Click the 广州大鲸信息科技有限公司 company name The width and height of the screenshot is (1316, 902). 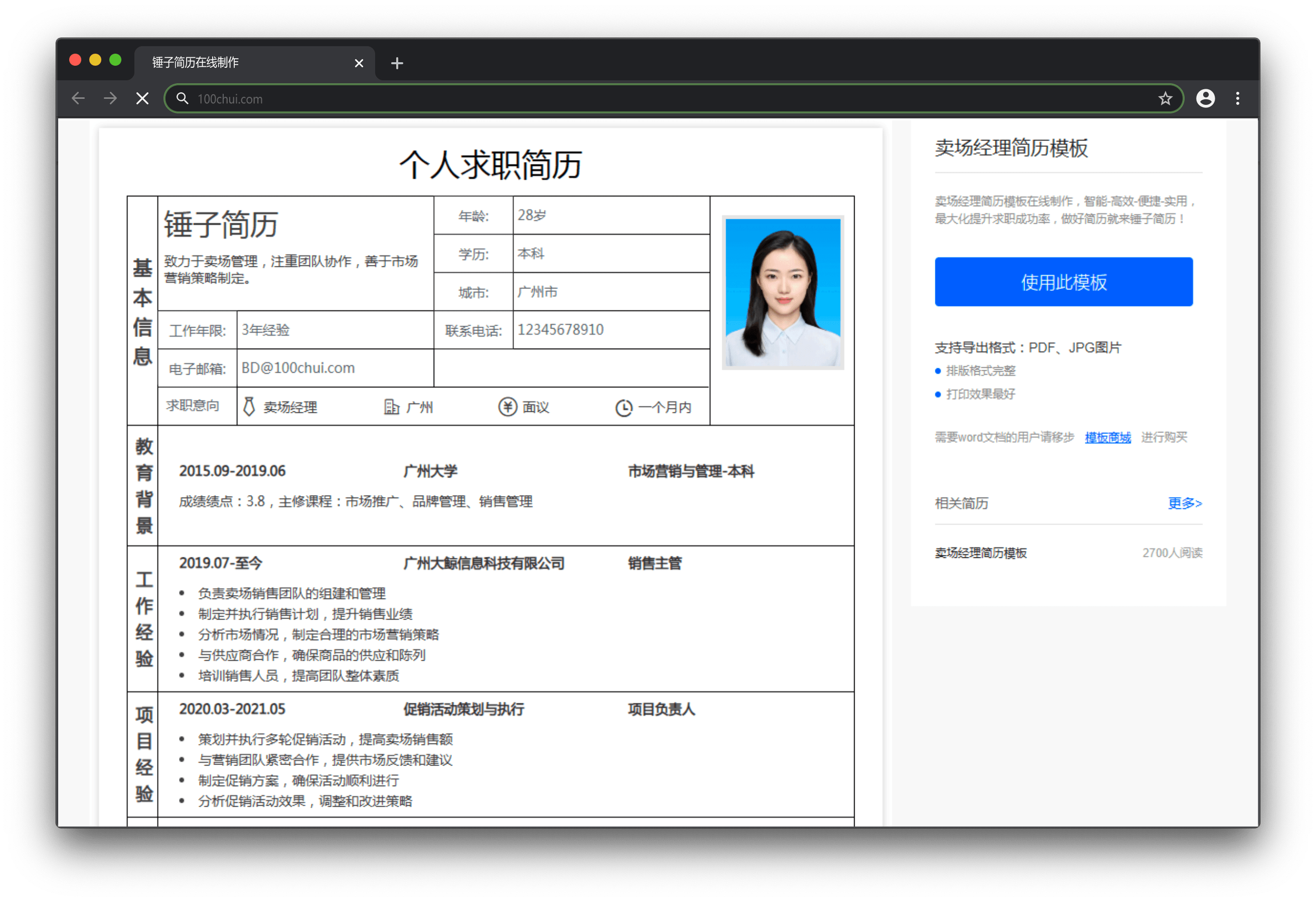483,563
